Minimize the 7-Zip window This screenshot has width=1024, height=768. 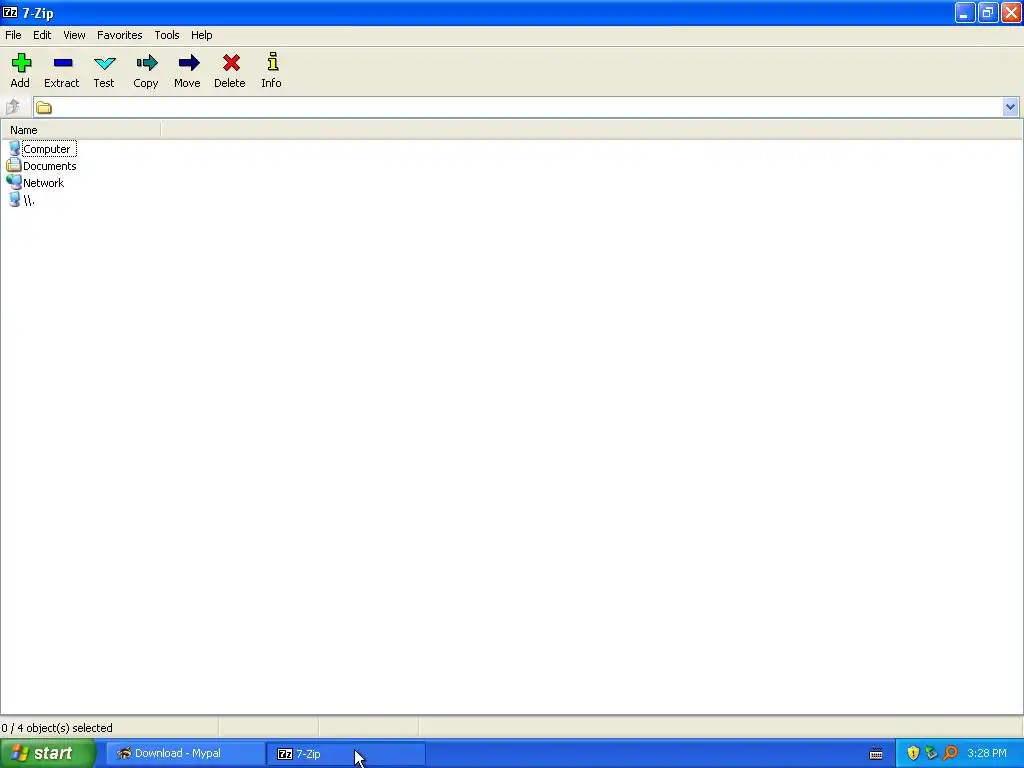(x=965, y=13)
